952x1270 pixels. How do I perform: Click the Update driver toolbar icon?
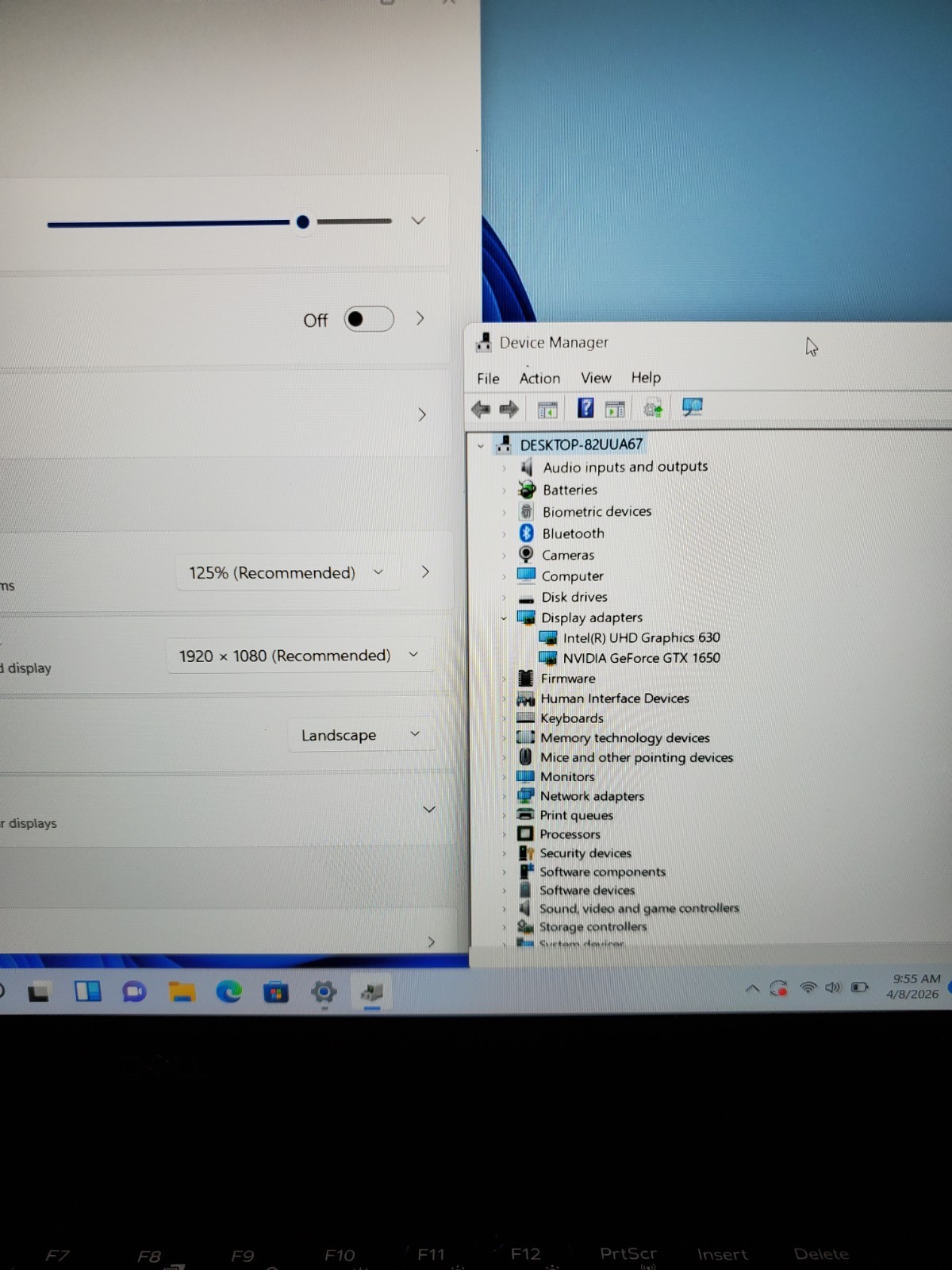pyautogui.click(x=653, y=409)
